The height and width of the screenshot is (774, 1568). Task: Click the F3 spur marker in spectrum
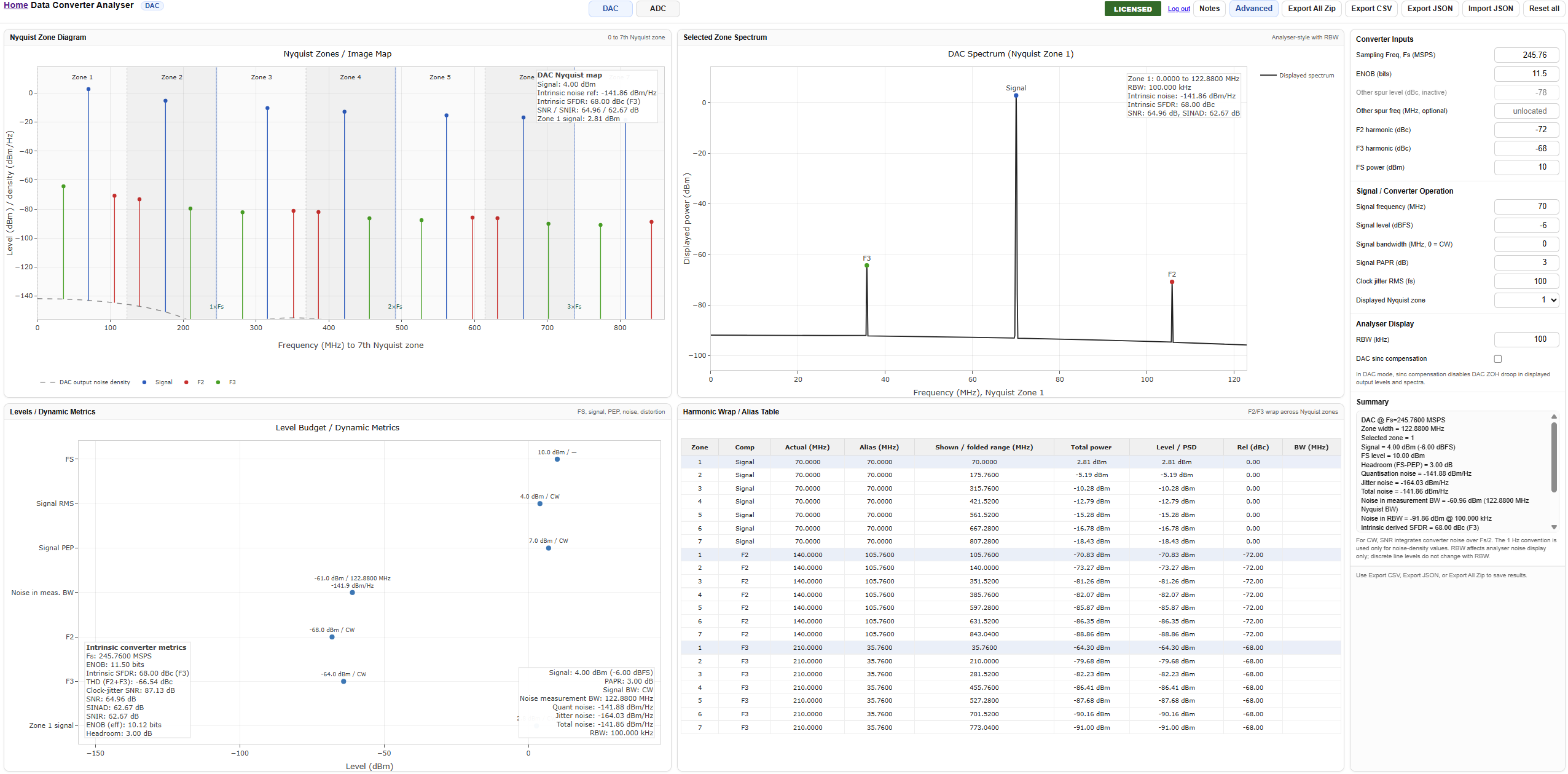tap(867, 266)
